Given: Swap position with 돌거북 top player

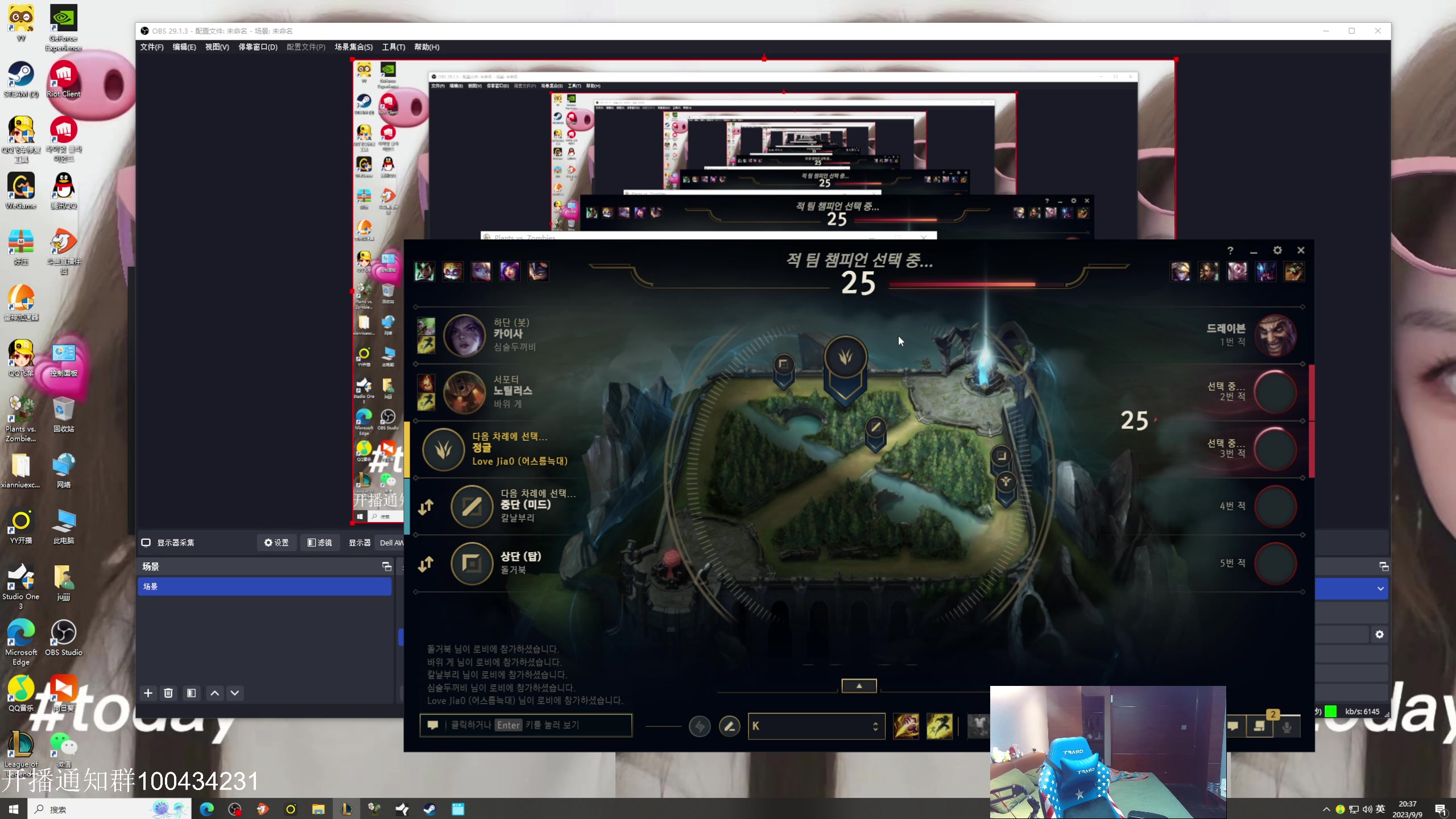Looking at the screenshot, I should (x=426, y=564).
